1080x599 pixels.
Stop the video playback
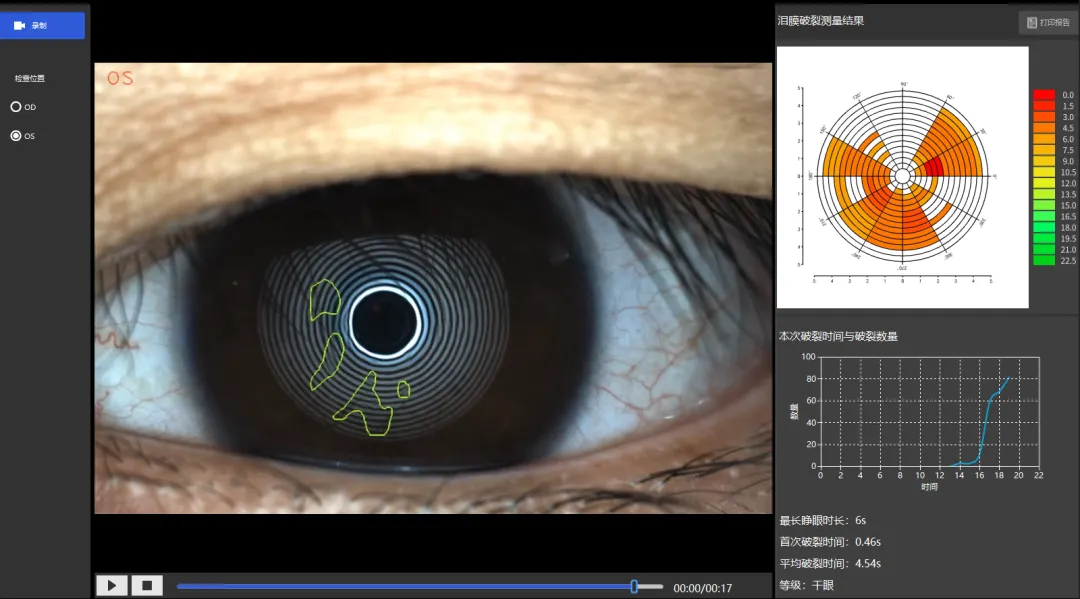[147, 586]
